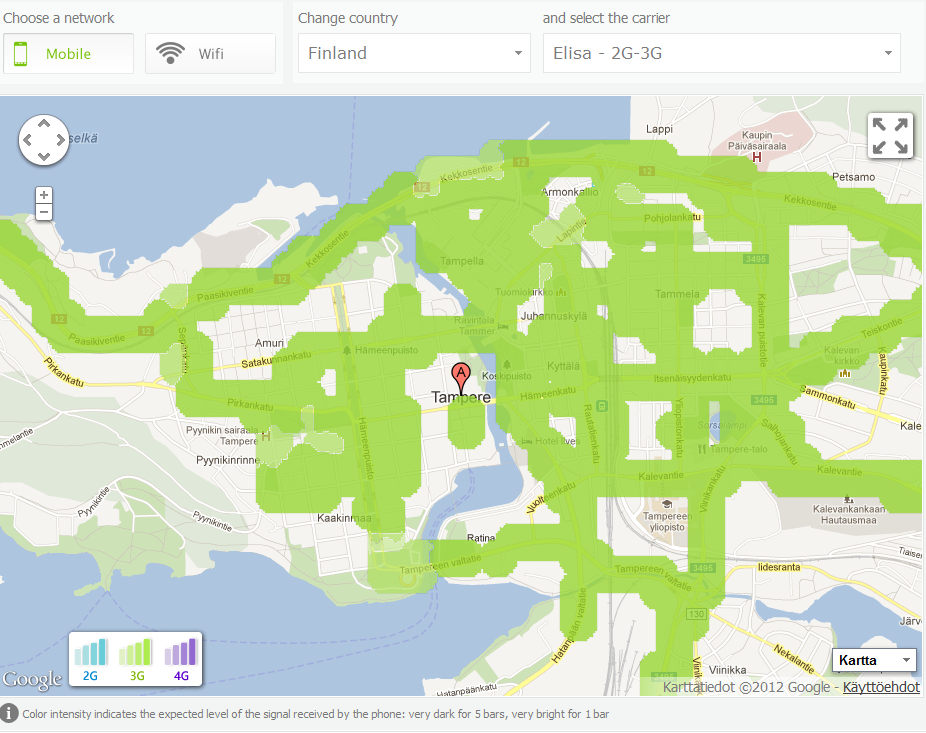Open the Elisa - 2G-3G carrier dropdown
Image resolution: width=926 pixels, height=733 pixels.
[x=722, y=53]
